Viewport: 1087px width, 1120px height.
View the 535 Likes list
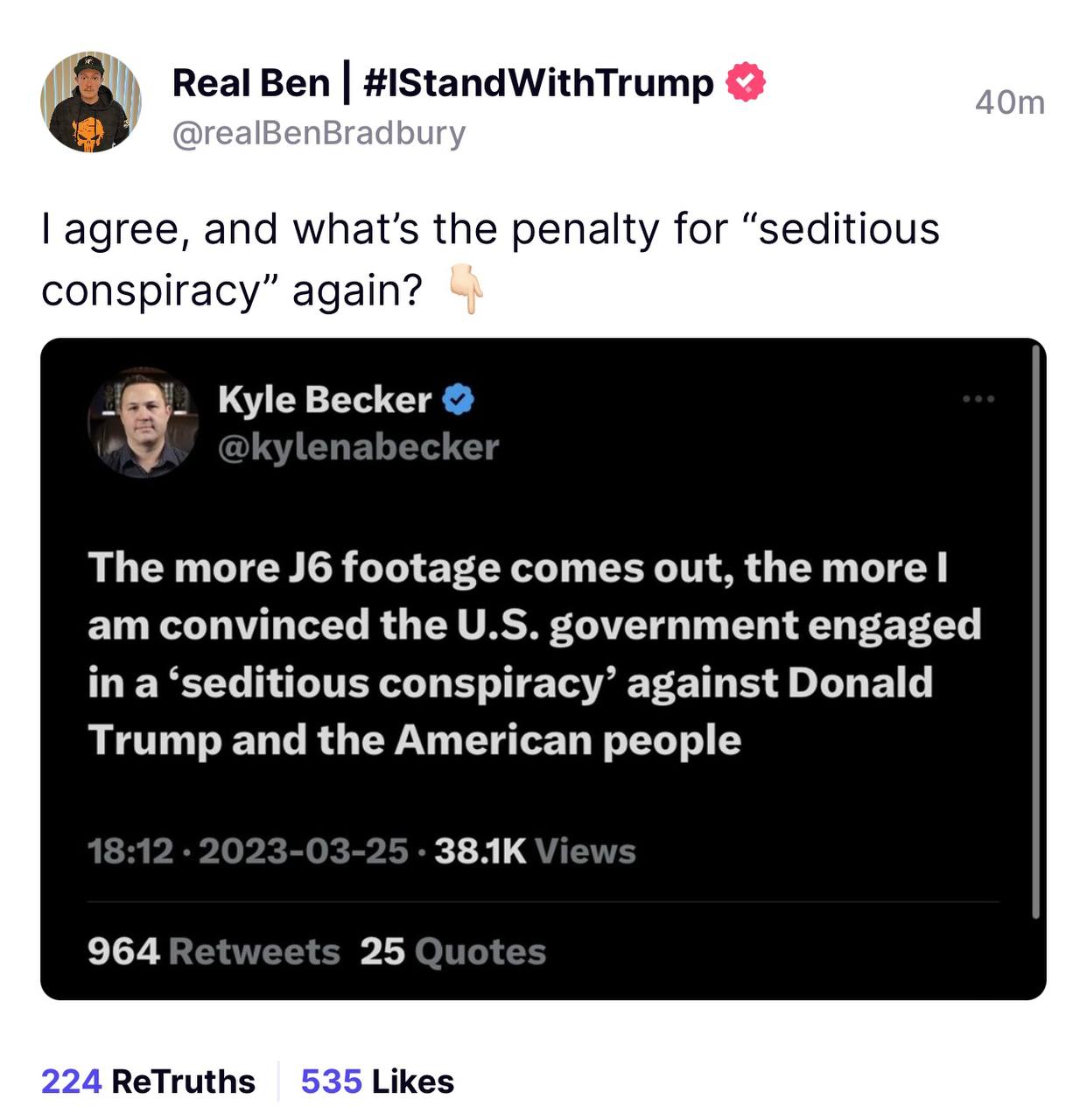click(377, 1081)
